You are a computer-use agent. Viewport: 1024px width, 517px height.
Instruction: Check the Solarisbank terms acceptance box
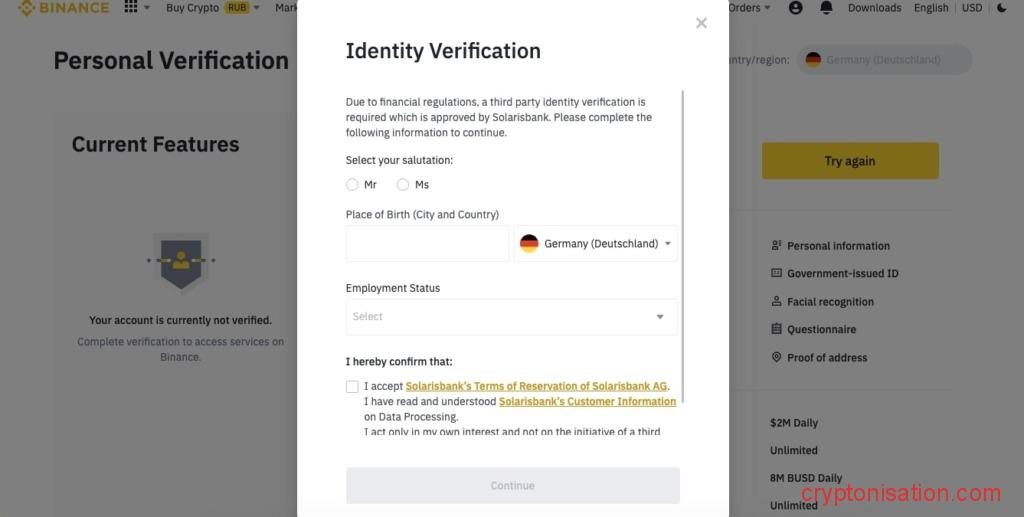click(x=352, y=387)
